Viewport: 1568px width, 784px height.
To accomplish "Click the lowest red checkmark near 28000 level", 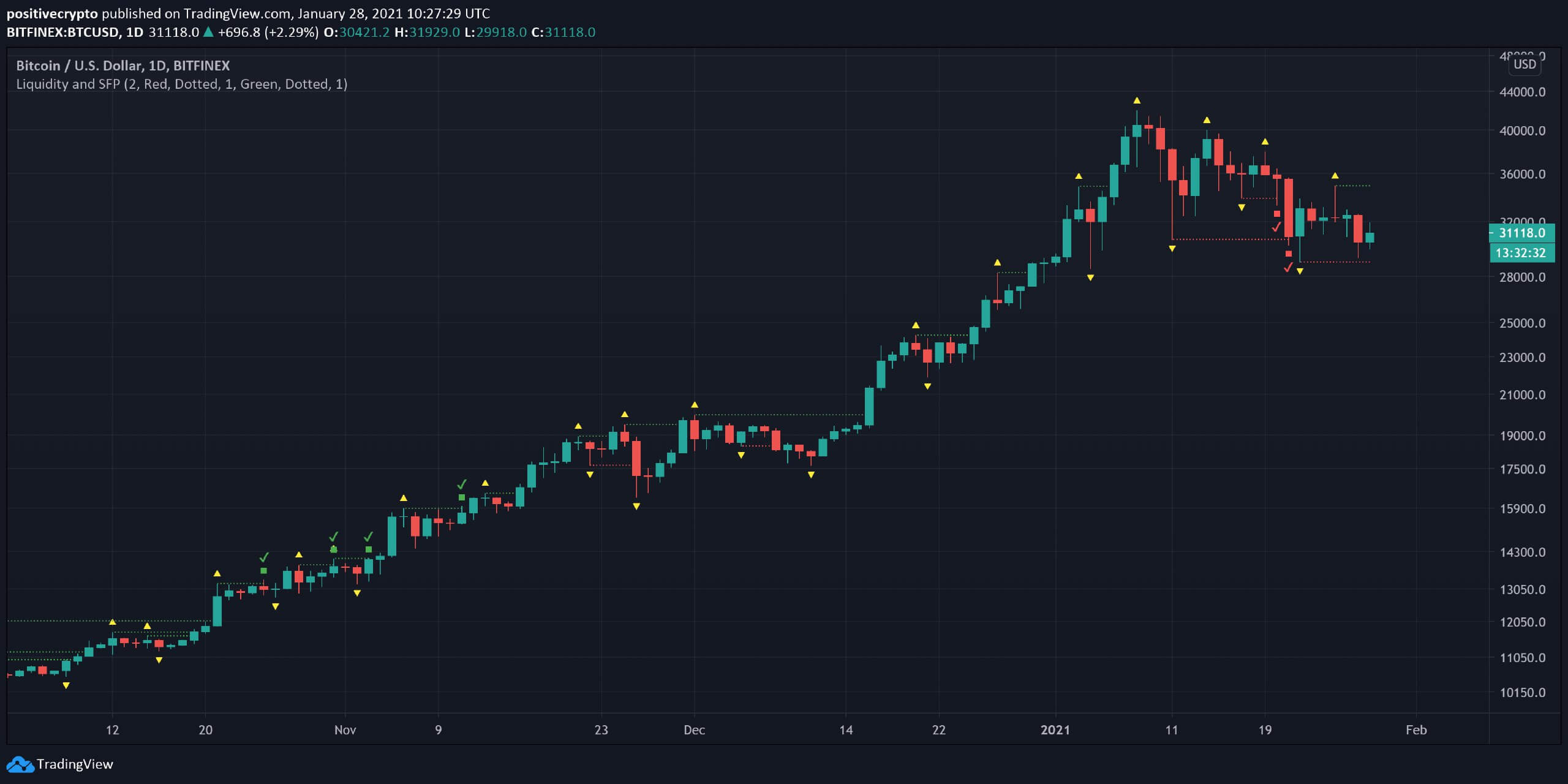I will coord(1288,267).
